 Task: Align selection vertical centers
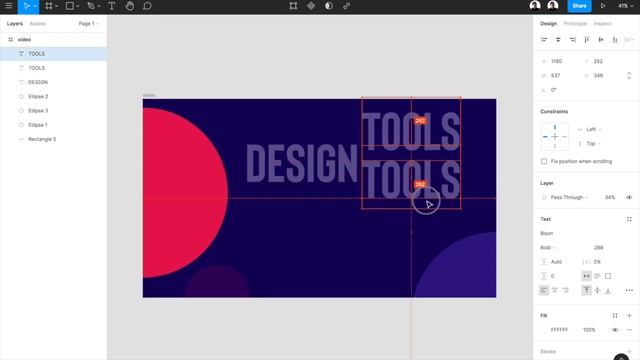(601, 40)
